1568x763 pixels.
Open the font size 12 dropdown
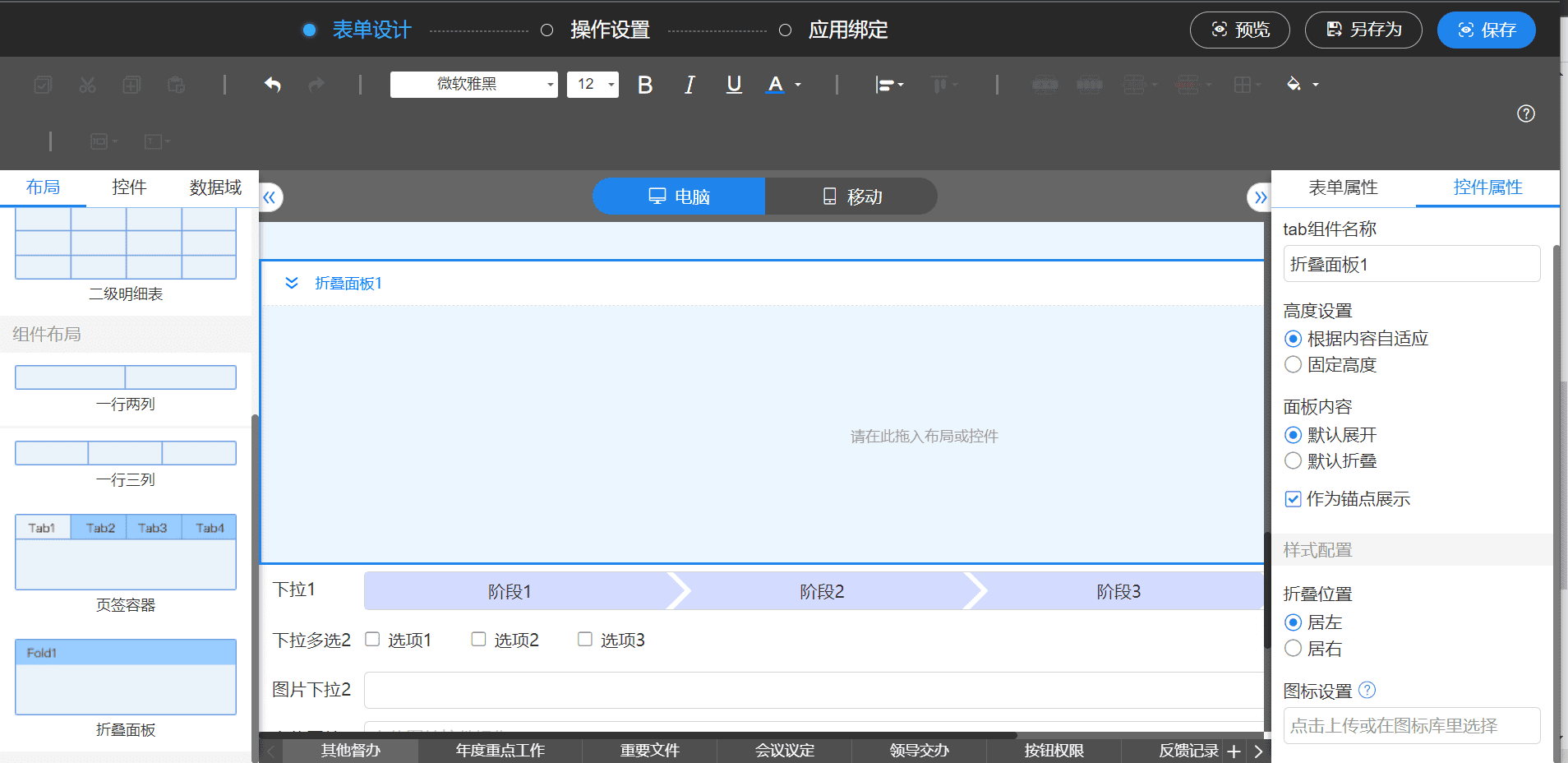[593, 85]
